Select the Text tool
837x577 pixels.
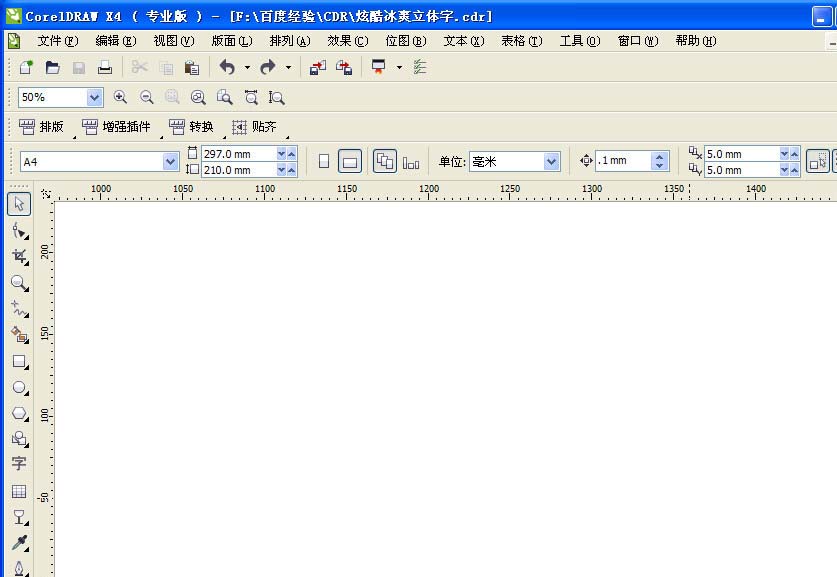click(x=19, y=464)
